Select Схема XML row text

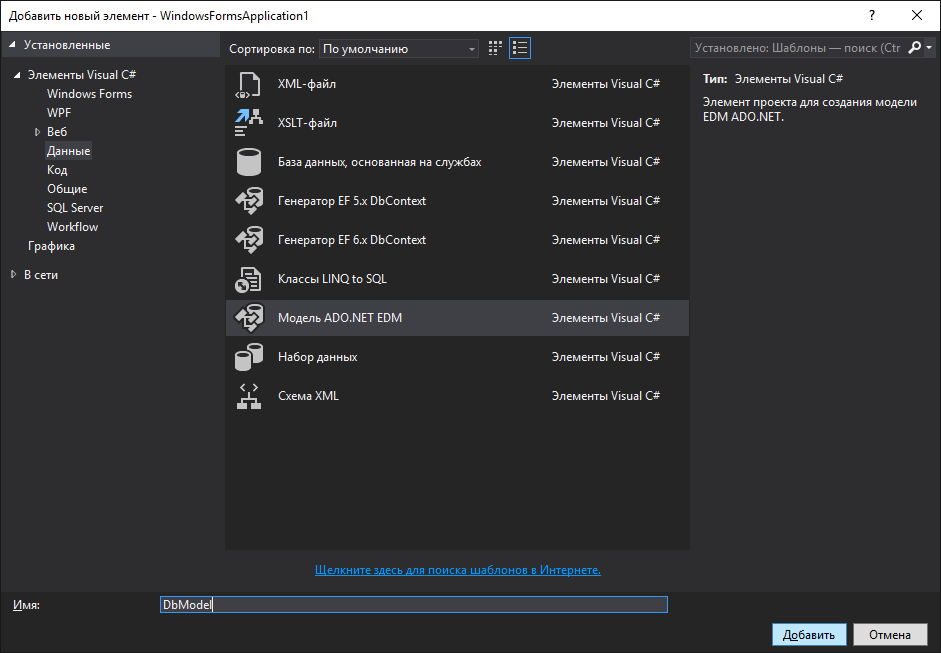coord(308,396)
